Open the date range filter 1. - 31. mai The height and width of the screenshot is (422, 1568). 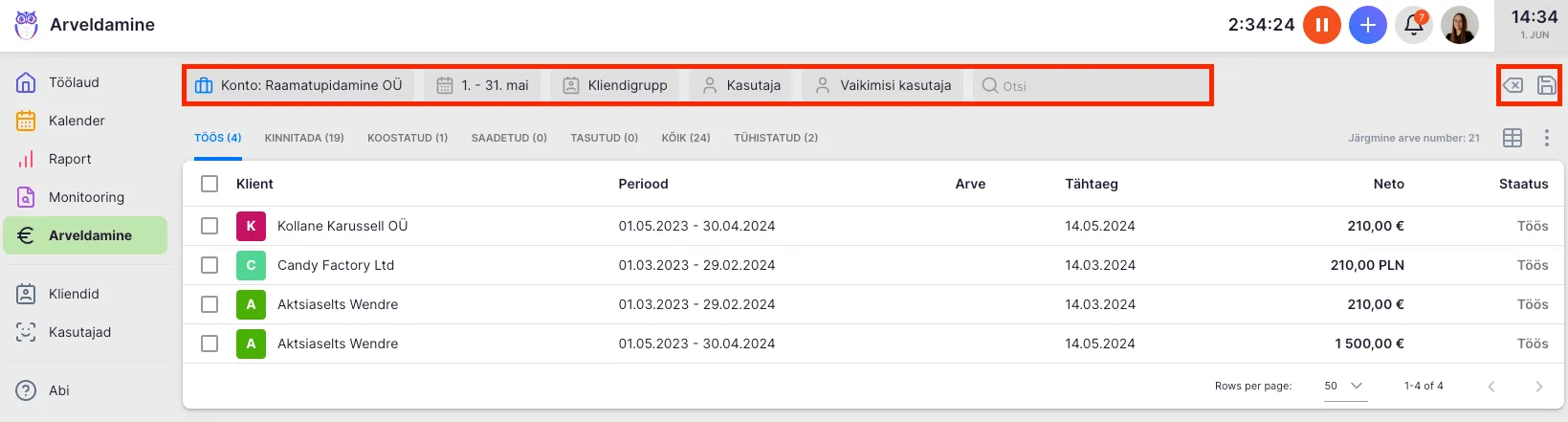click(x=482, y=85)
